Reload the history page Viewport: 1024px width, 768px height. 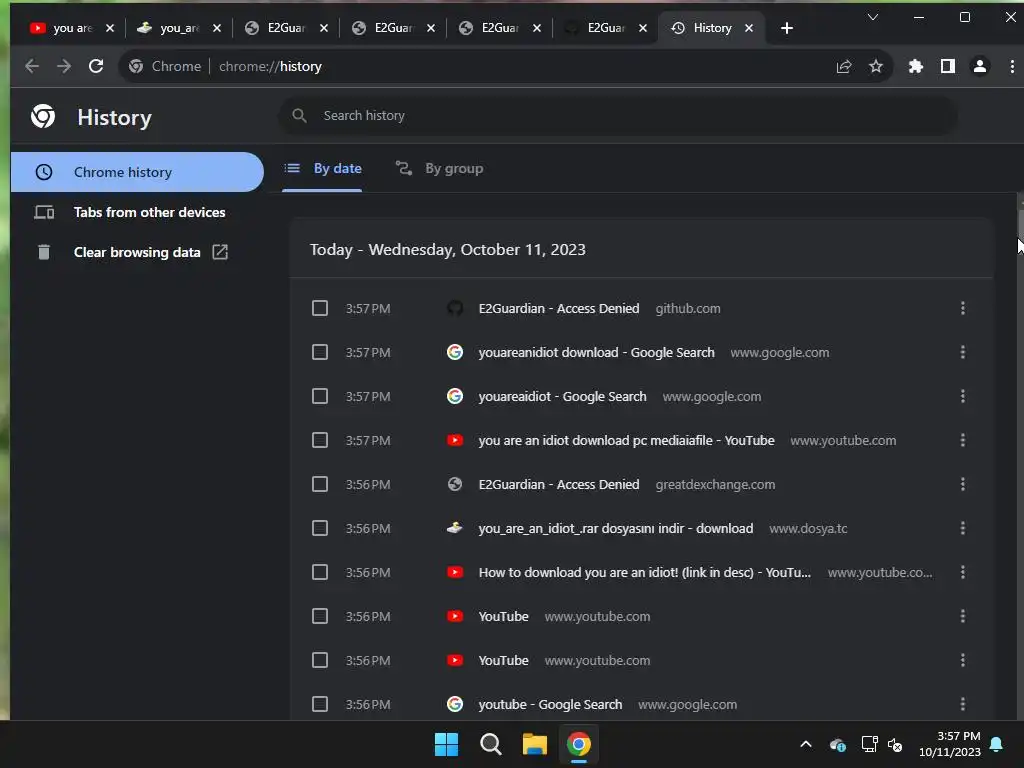pyautogui.click(x=96, y=66)
